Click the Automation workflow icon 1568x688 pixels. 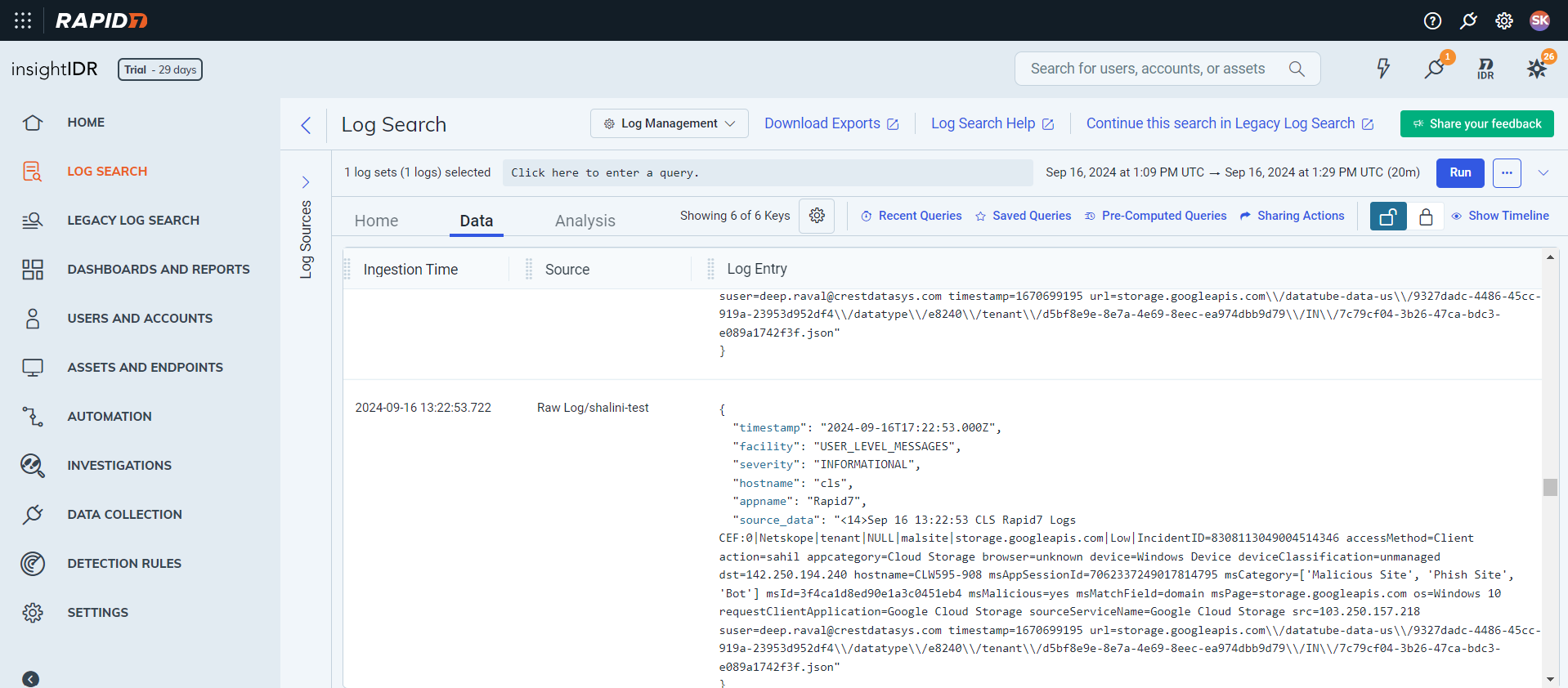tap(33, 417)
